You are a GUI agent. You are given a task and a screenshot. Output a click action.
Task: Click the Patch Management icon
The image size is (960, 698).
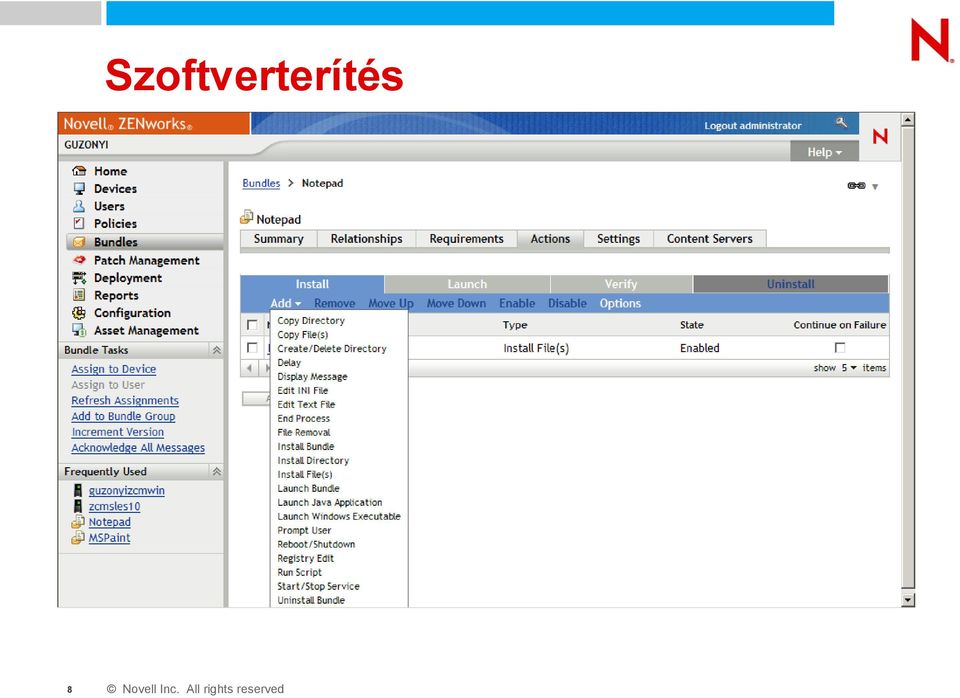[79, 260]
